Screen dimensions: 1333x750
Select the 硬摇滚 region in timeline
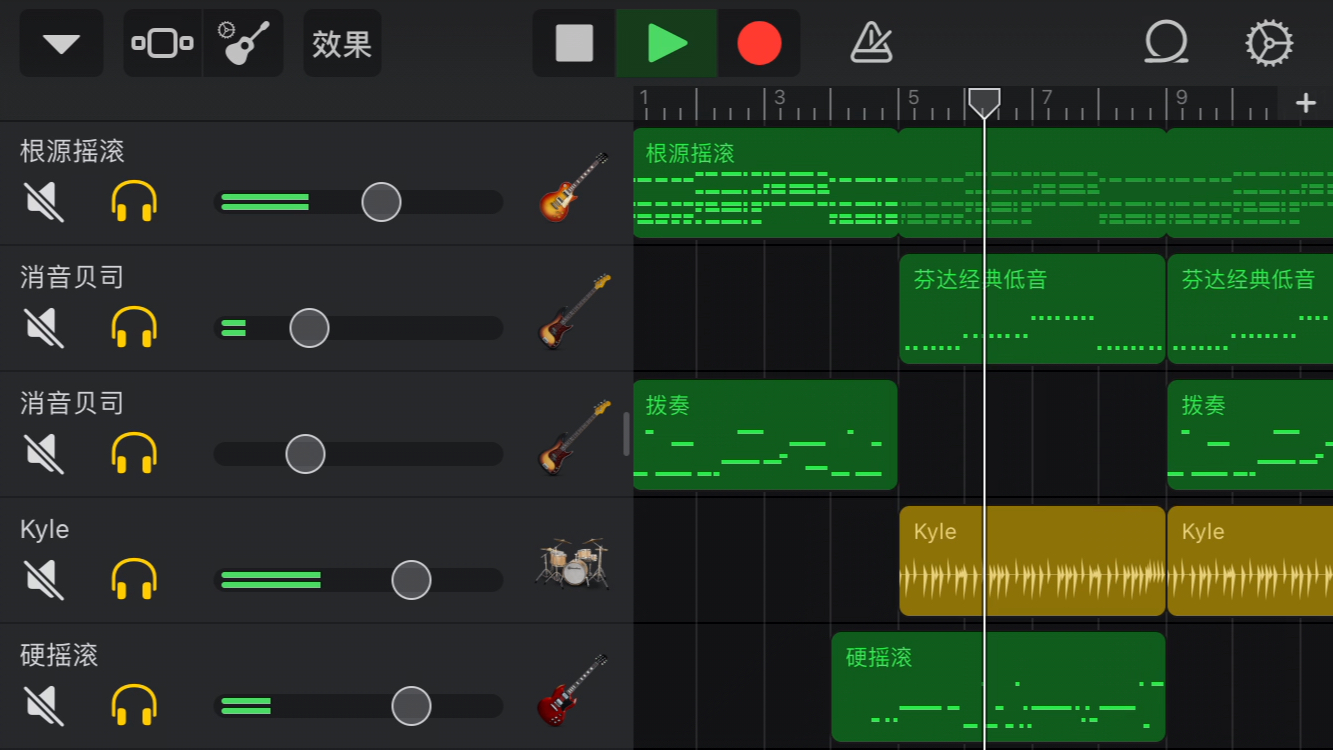tap(998, 687)
